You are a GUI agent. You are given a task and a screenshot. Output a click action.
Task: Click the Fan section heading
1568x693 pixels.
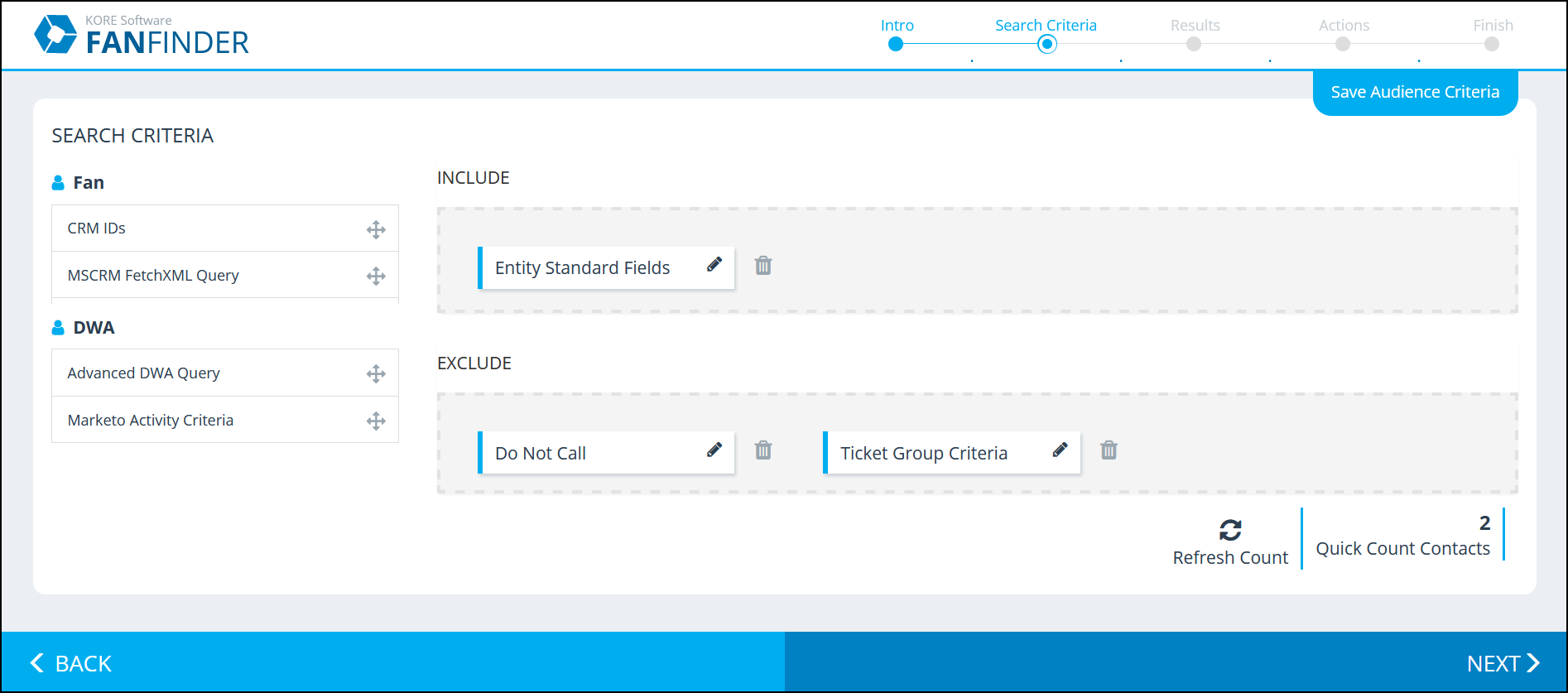[89, 183]
